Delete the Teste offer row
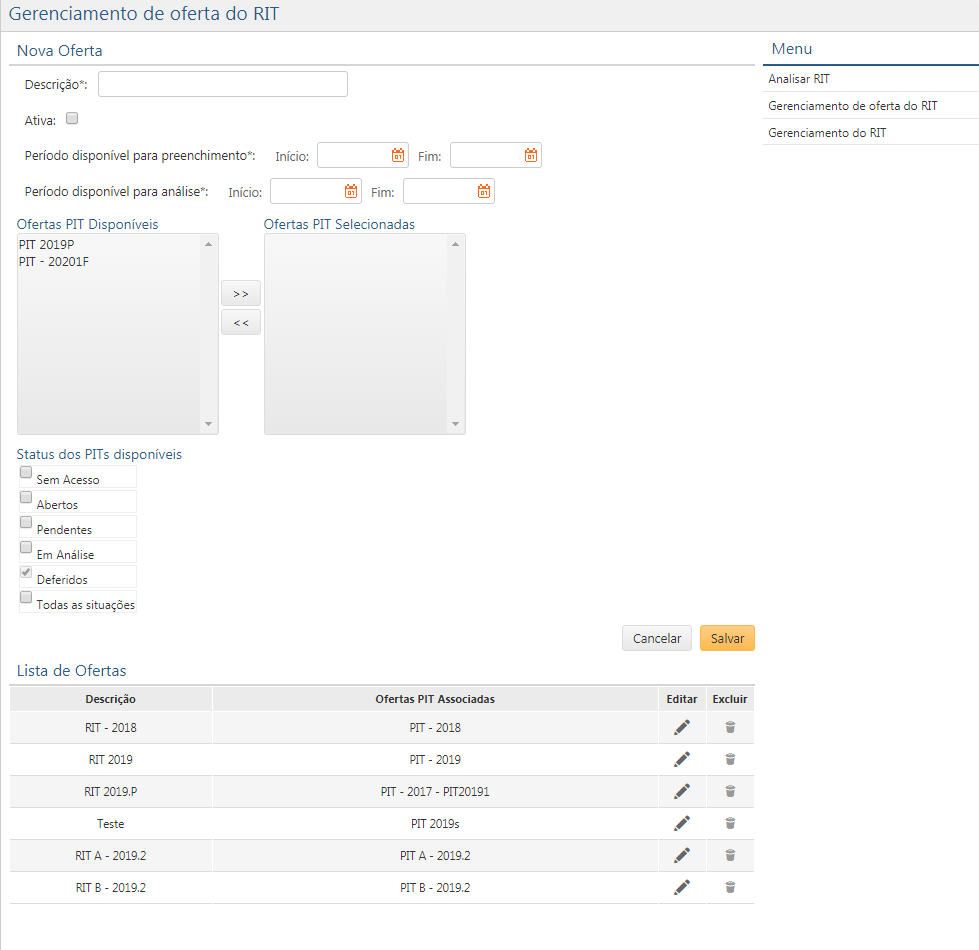This screenshot has width=979, height=950. (x=730, y=824)
